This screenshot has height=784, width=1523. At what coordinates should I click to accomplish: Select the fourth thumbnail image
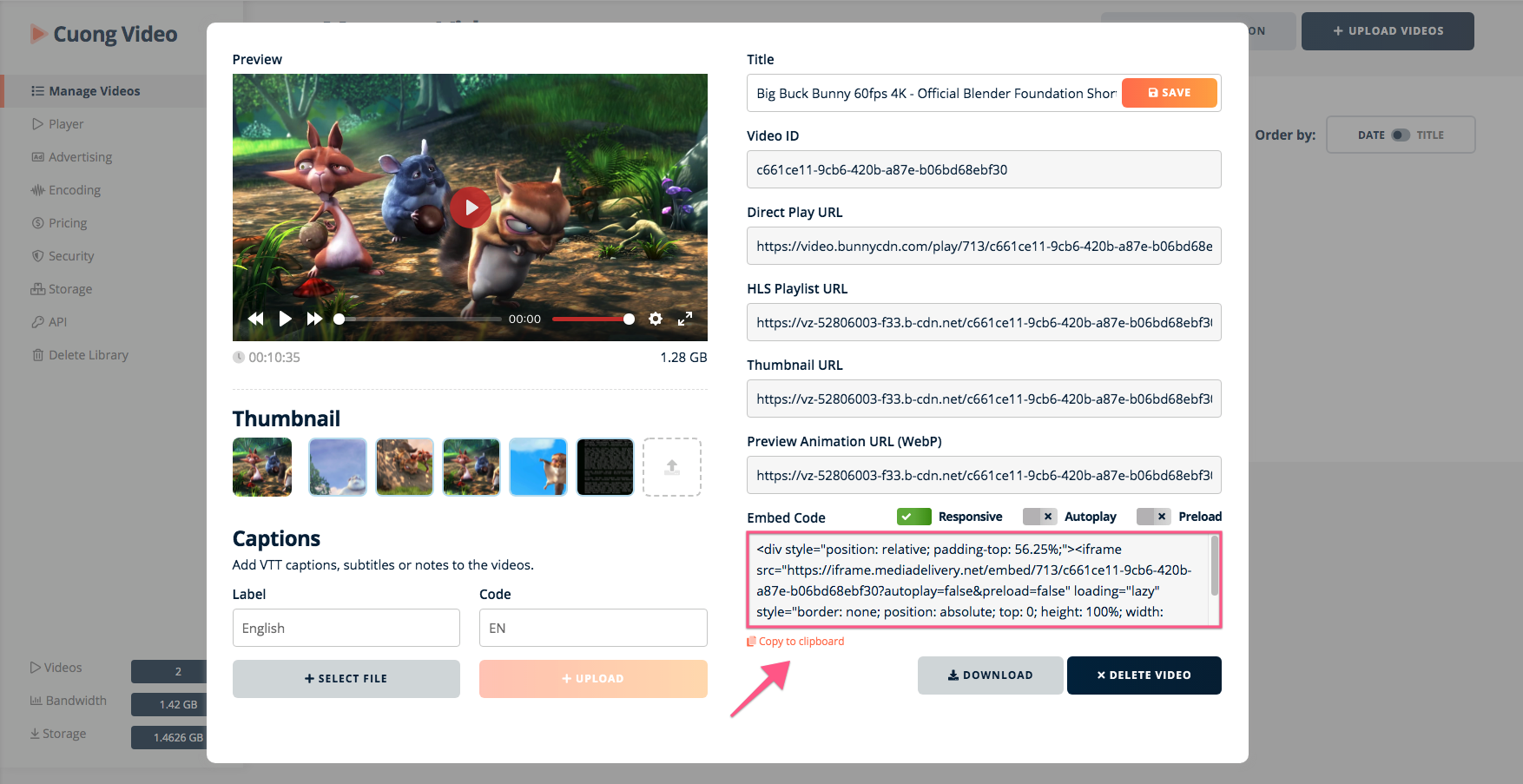tap(471, 467)
